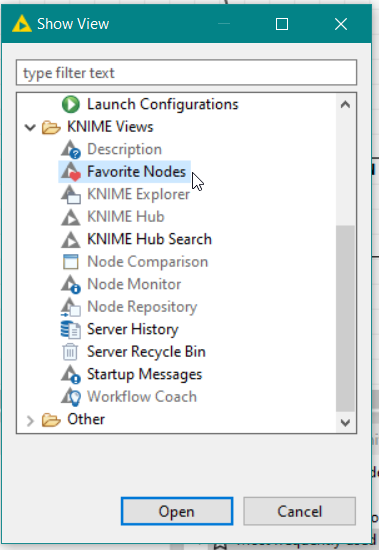Select the Startup Messages icon
This screenshot has width=379, height=550.
pos(71,374)
